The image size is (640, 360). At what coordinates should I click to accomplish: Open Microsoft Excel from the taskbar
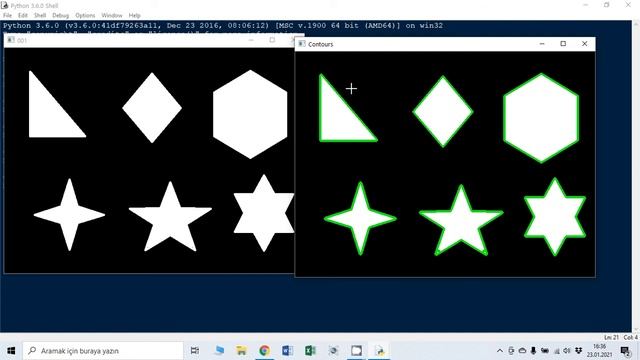point(310,351)
